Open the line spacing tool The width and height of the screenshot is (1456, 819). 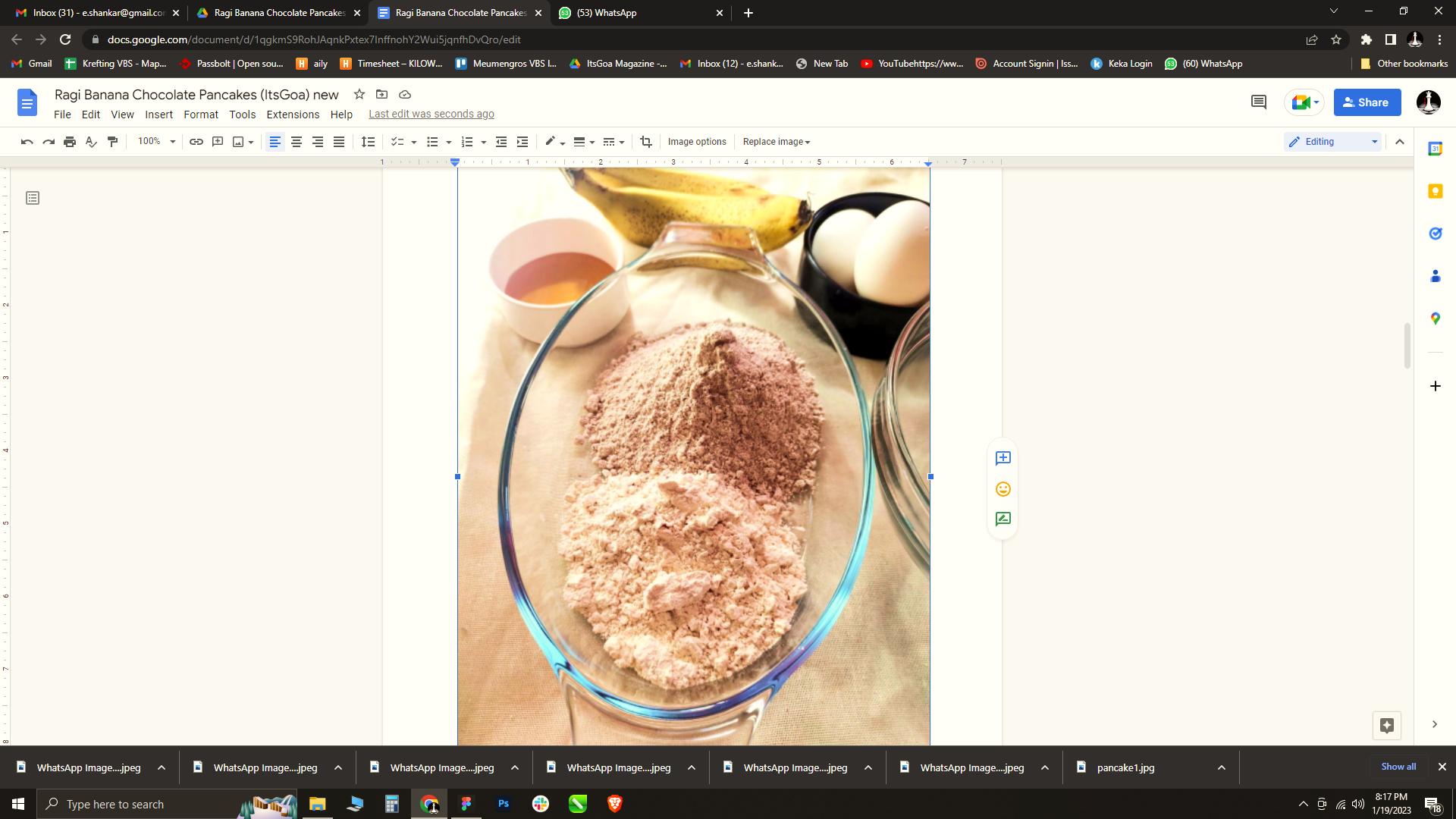(368, 142)
